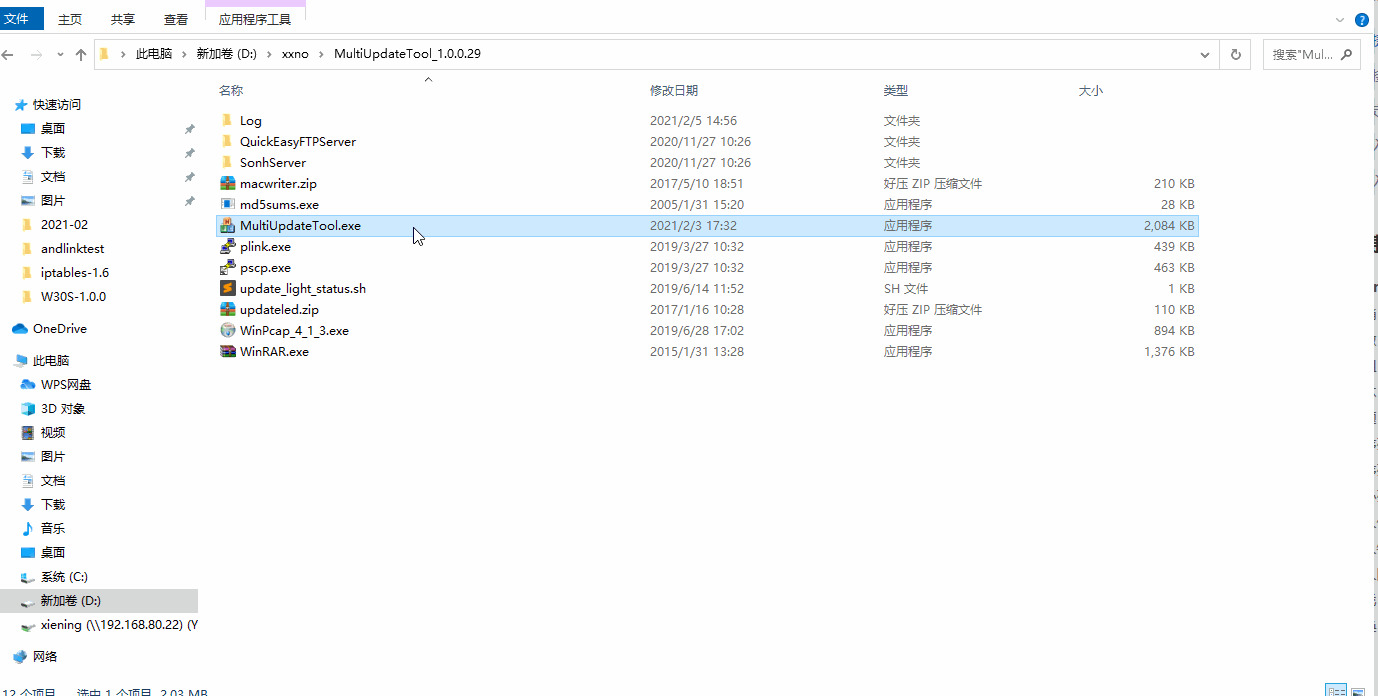Open 2021-02 folder in sidebar
Viewport: 1378px width, 696px height.
point(64,225)
